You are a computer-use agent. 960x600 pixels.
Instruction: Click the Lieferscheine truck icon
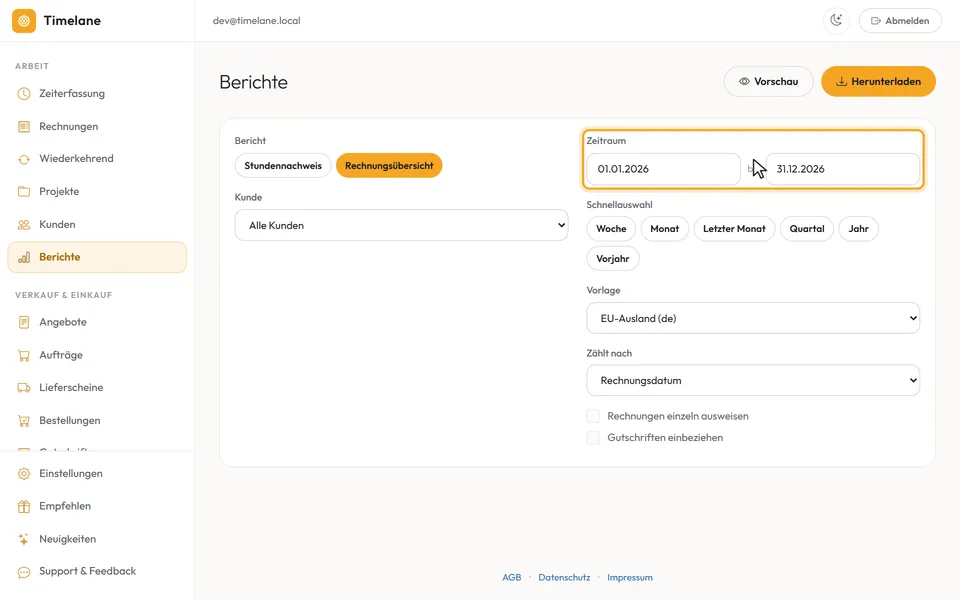point(24,388)
